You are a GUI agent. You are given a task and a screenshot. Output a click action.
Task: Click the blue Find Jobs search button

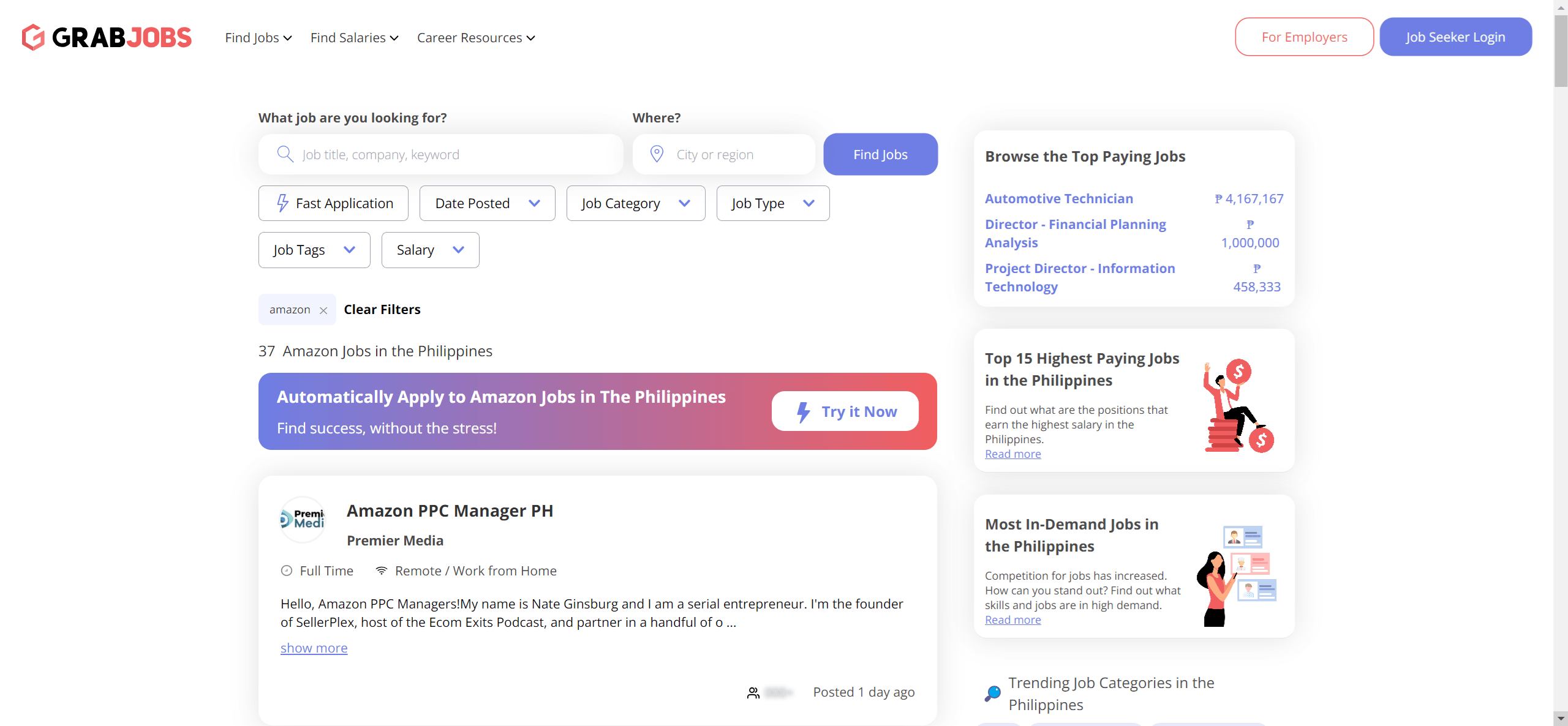tap(881, 154)
